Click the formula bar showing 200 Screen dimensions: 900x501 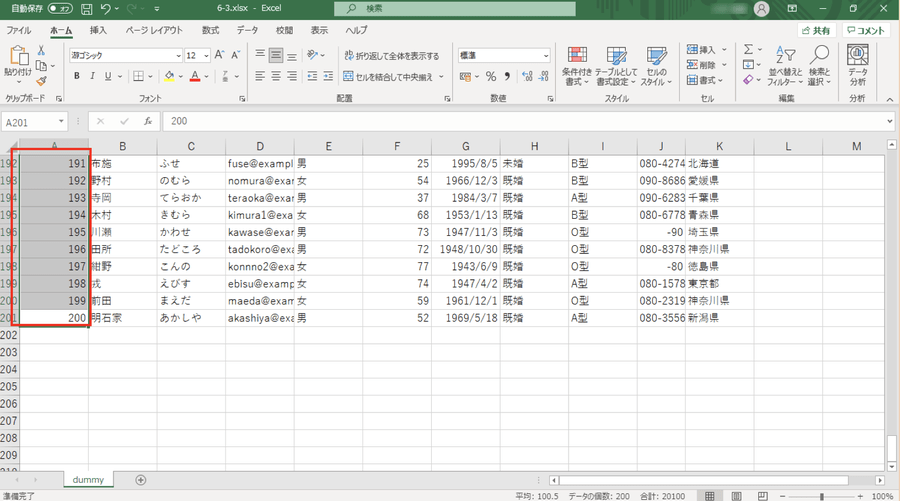(x=520, y=121)
